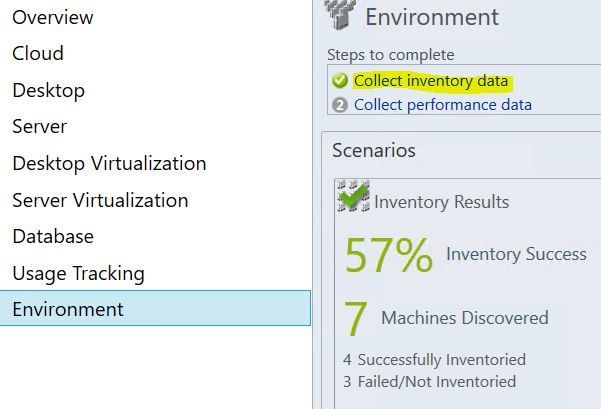Click the 57% Inventory Success figure

(389, 255)
